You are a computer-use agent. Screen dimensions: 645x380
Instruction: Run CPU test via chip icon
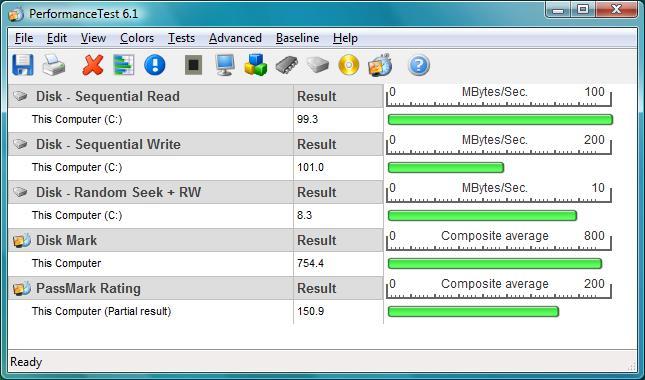point(193,65)
